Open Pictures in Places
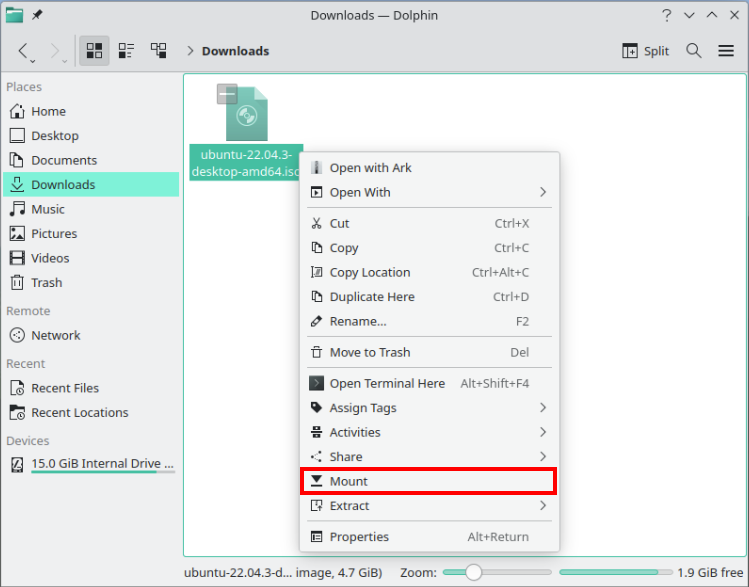This screenshot has width=749, height=587. (x=91, y=234)
